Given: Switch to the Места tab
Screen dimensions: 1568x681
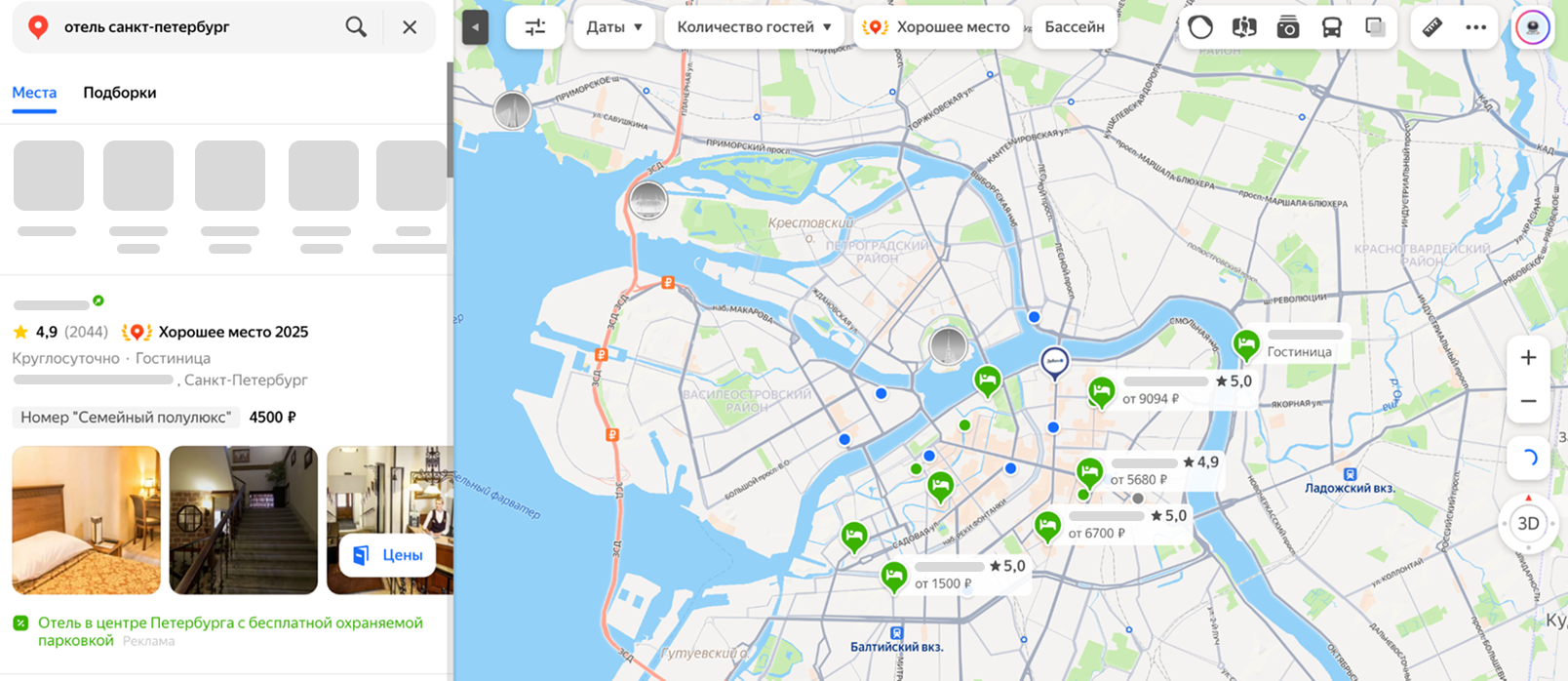Looking at the screenshot, I should tap(34, 93).
